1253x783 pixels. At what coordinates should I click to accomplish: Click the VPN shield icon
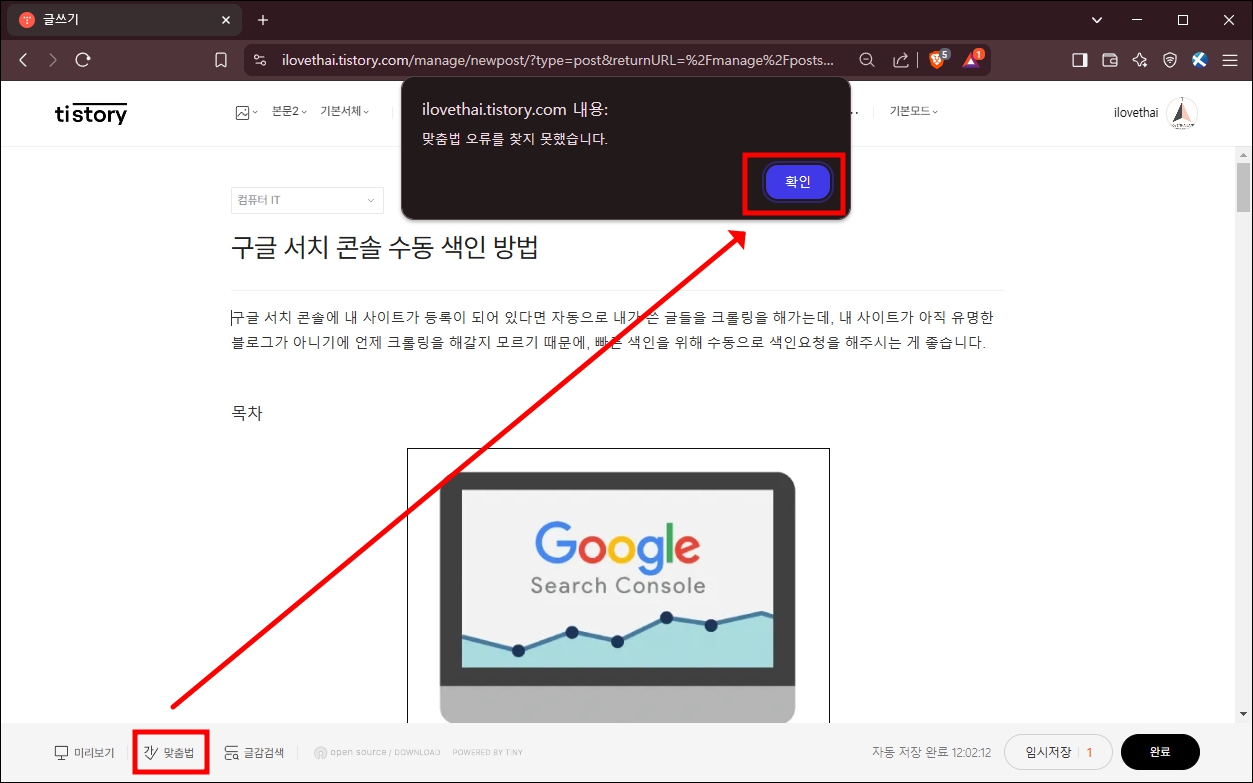1170,60
